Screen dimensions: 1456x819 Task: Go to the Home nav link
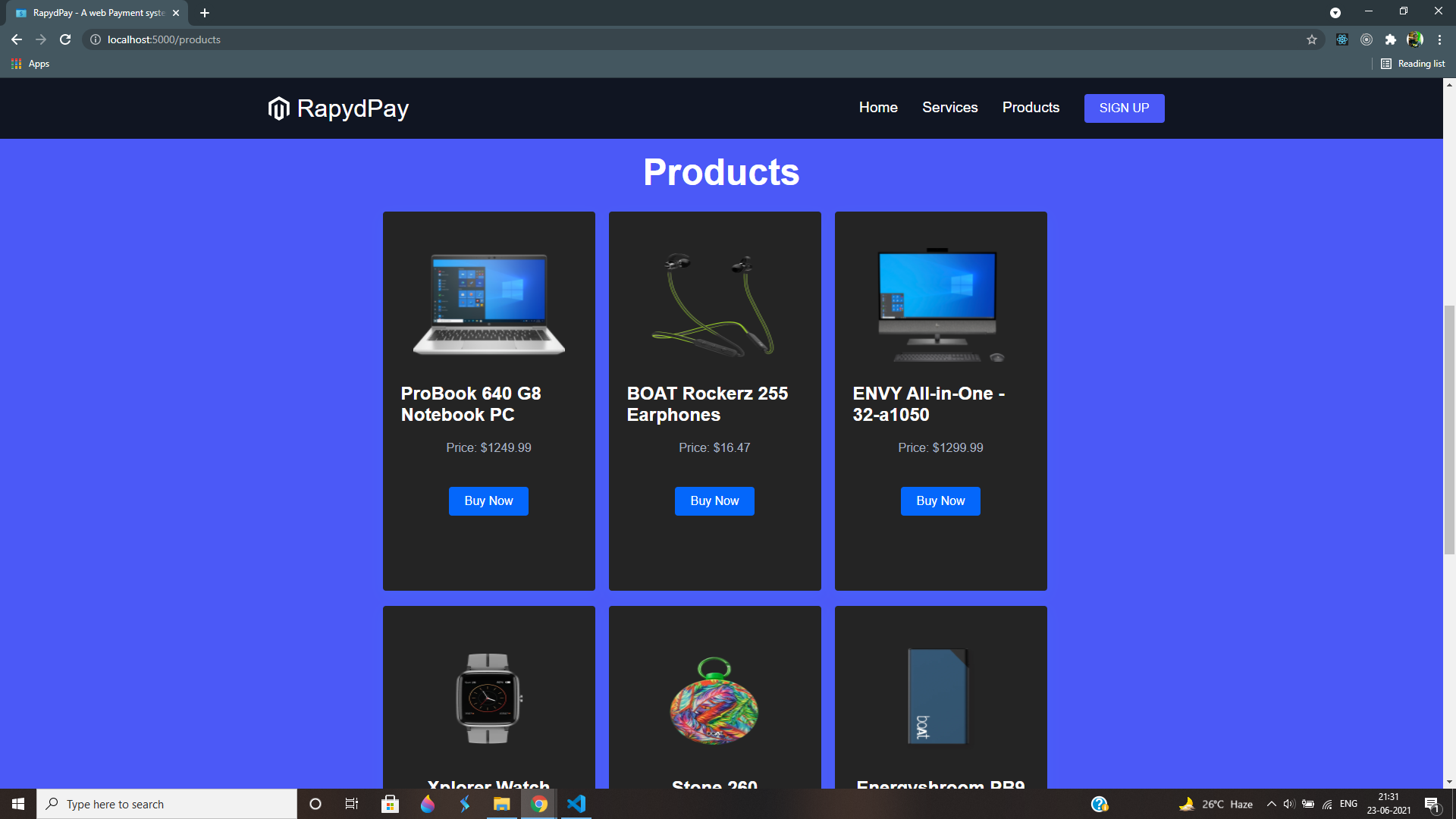click(878, 108)
